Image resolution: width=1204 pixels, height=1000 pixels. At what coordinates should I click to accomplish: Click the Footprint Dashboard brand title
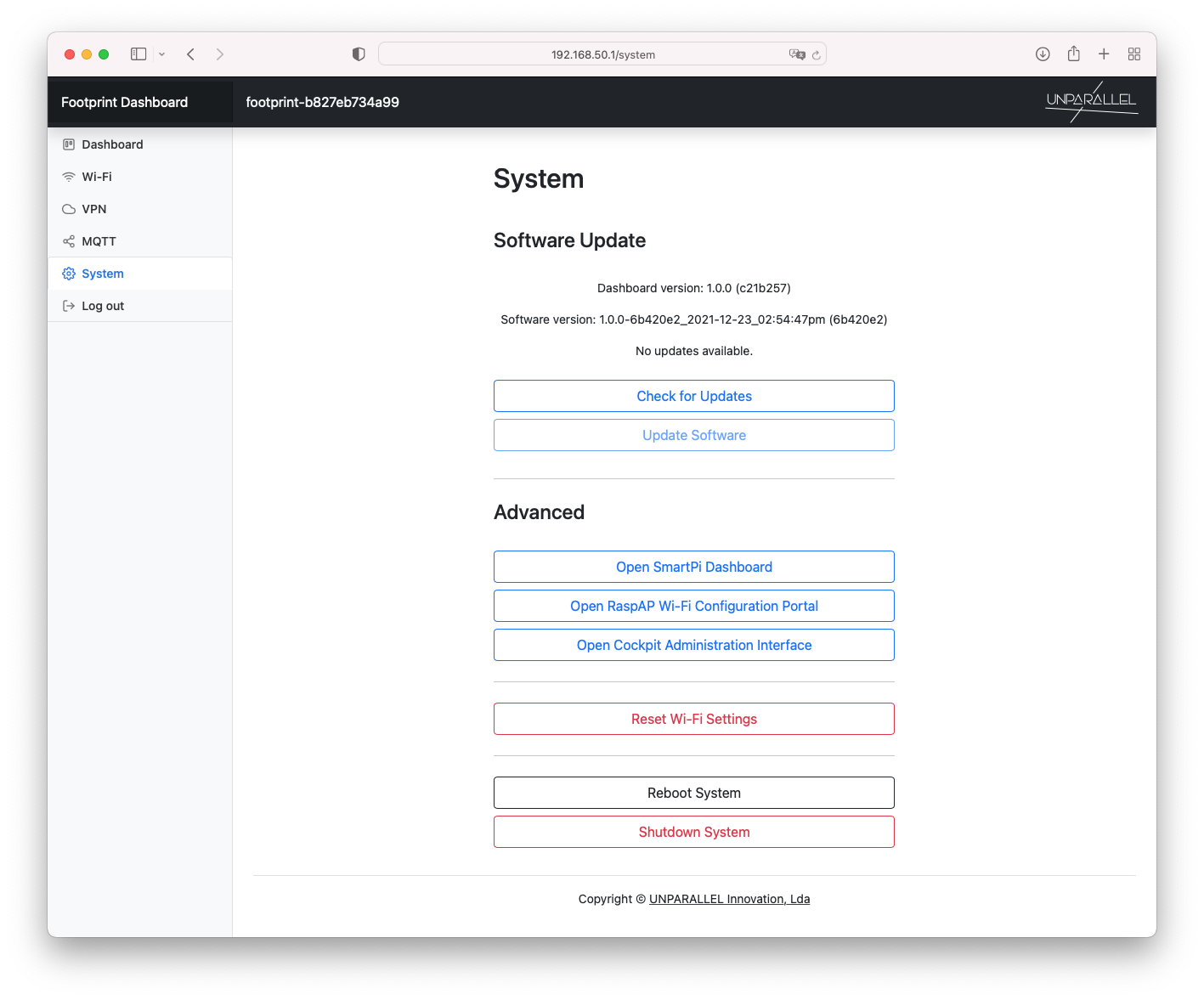pos(125,102)
